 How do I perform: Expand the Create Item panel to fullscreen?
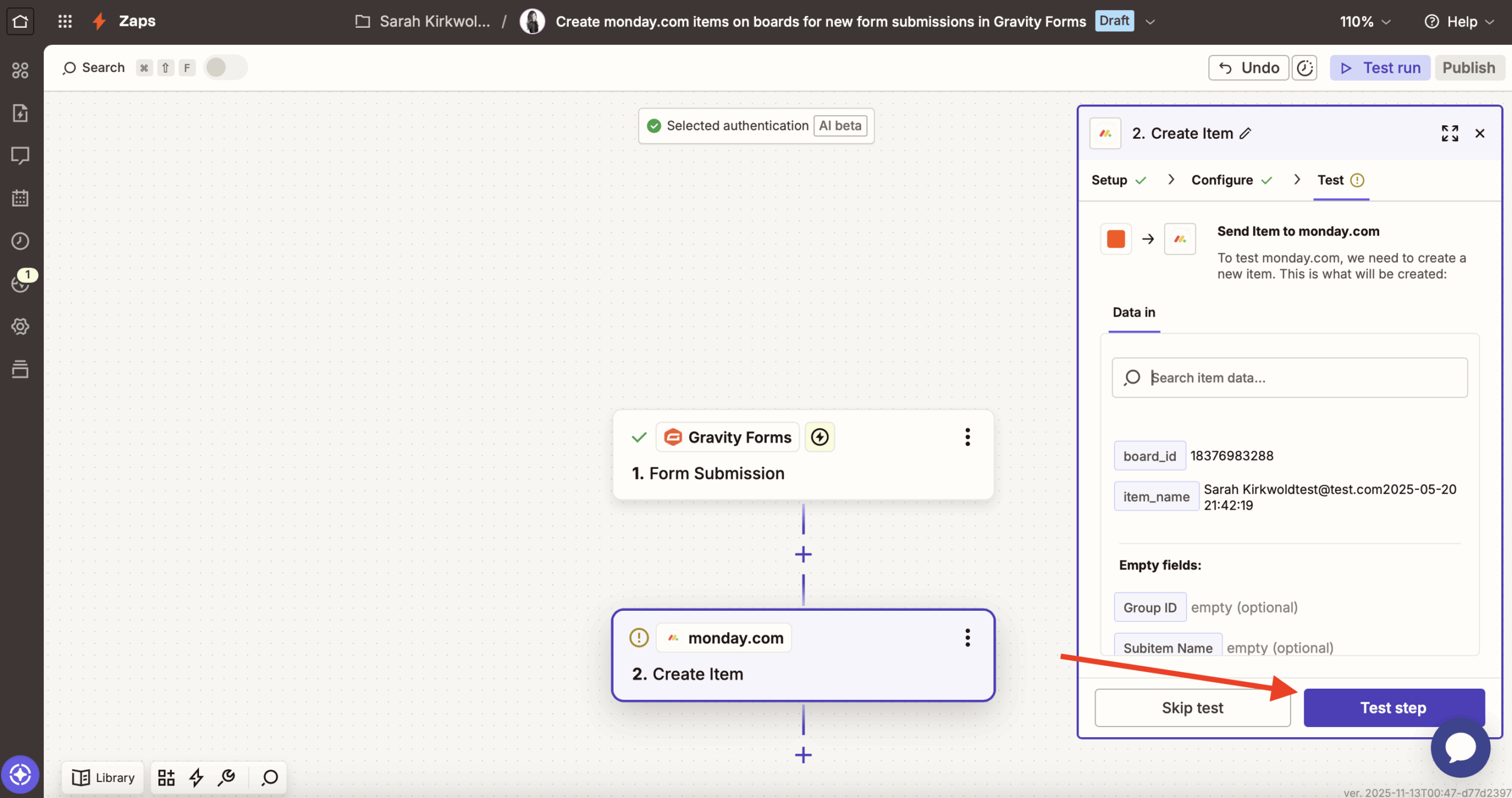click(x=1449, y=133)
